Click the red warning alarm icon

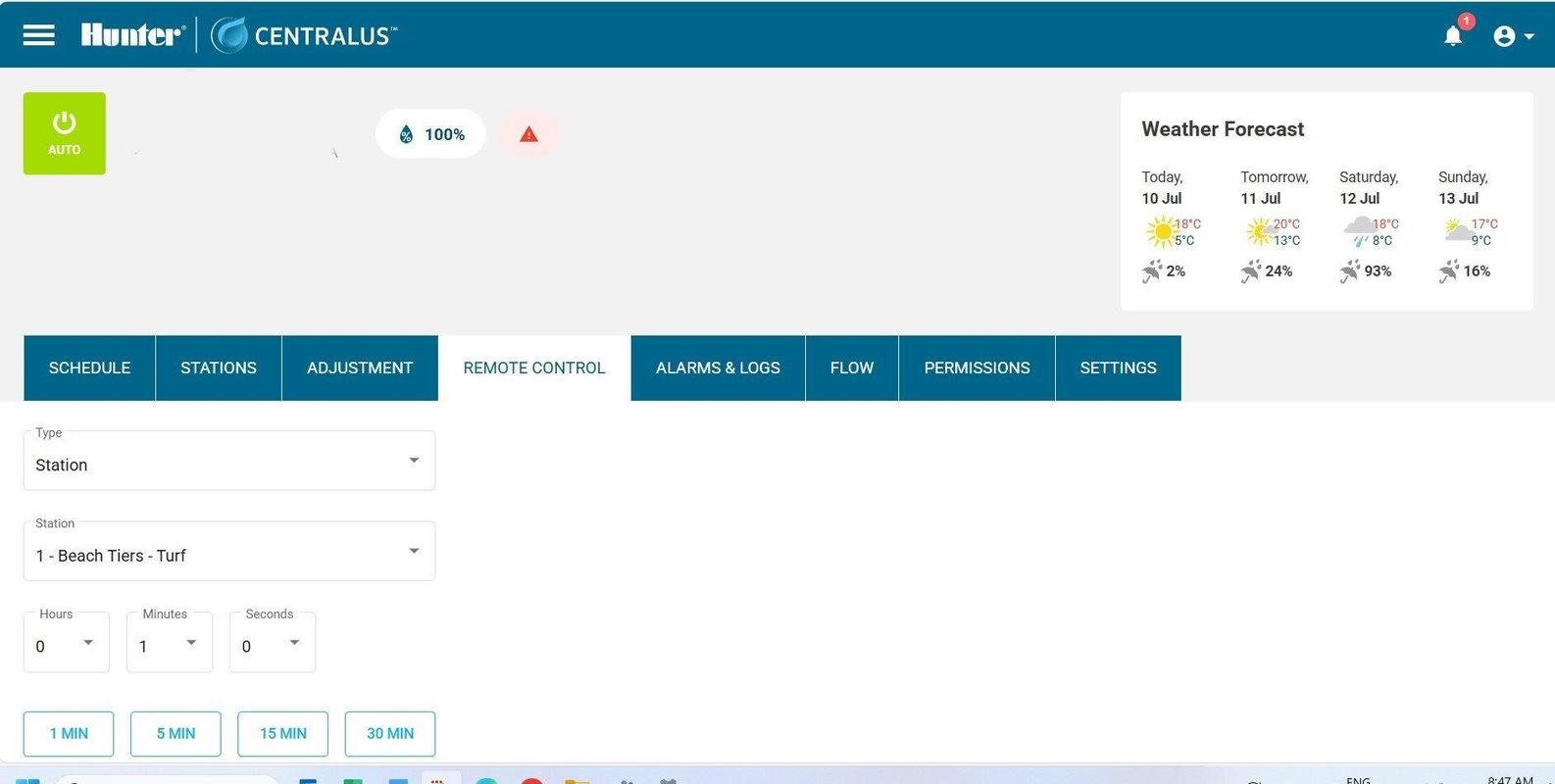pos(528,134)
